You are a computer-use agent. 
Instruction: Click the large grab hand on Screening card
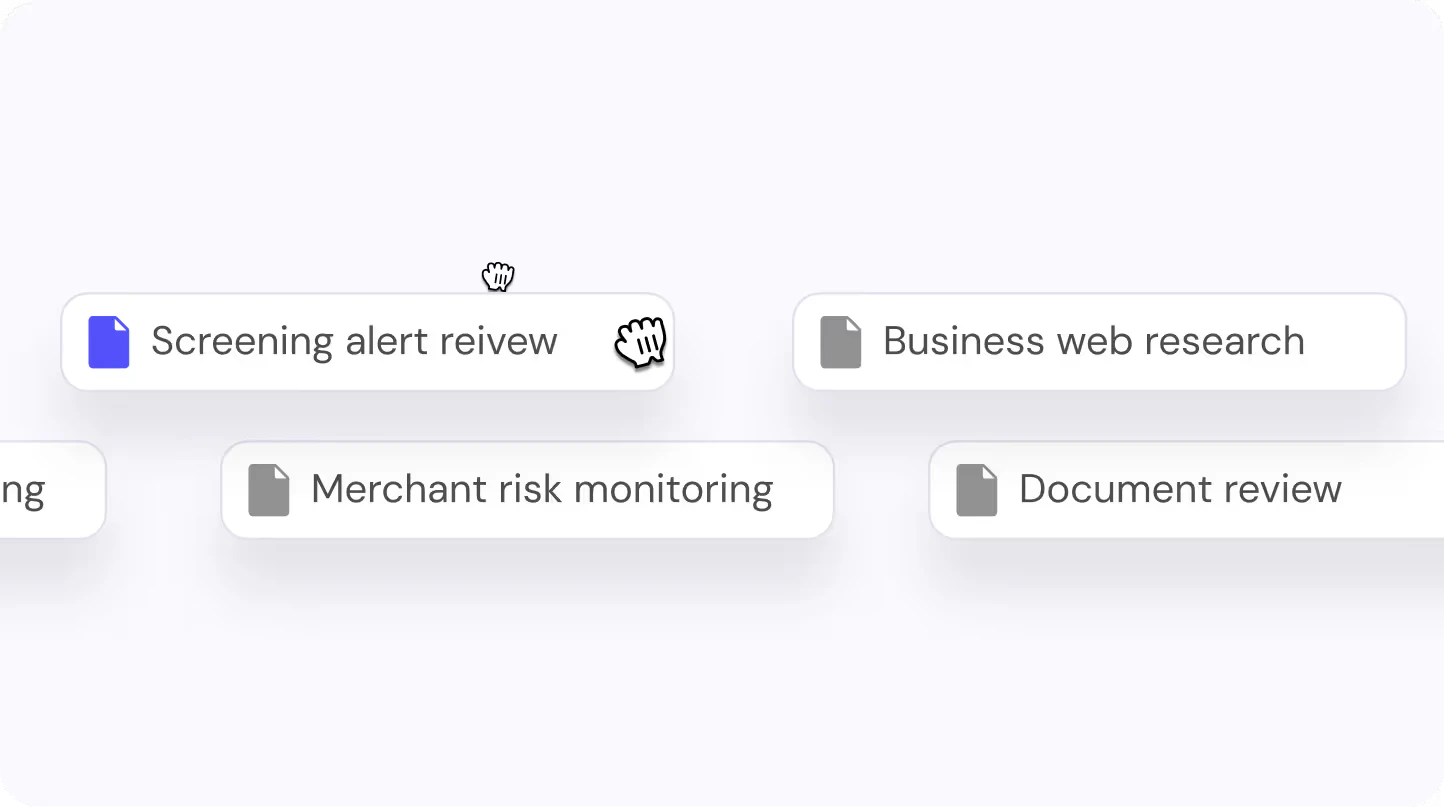tap(641, 342)
